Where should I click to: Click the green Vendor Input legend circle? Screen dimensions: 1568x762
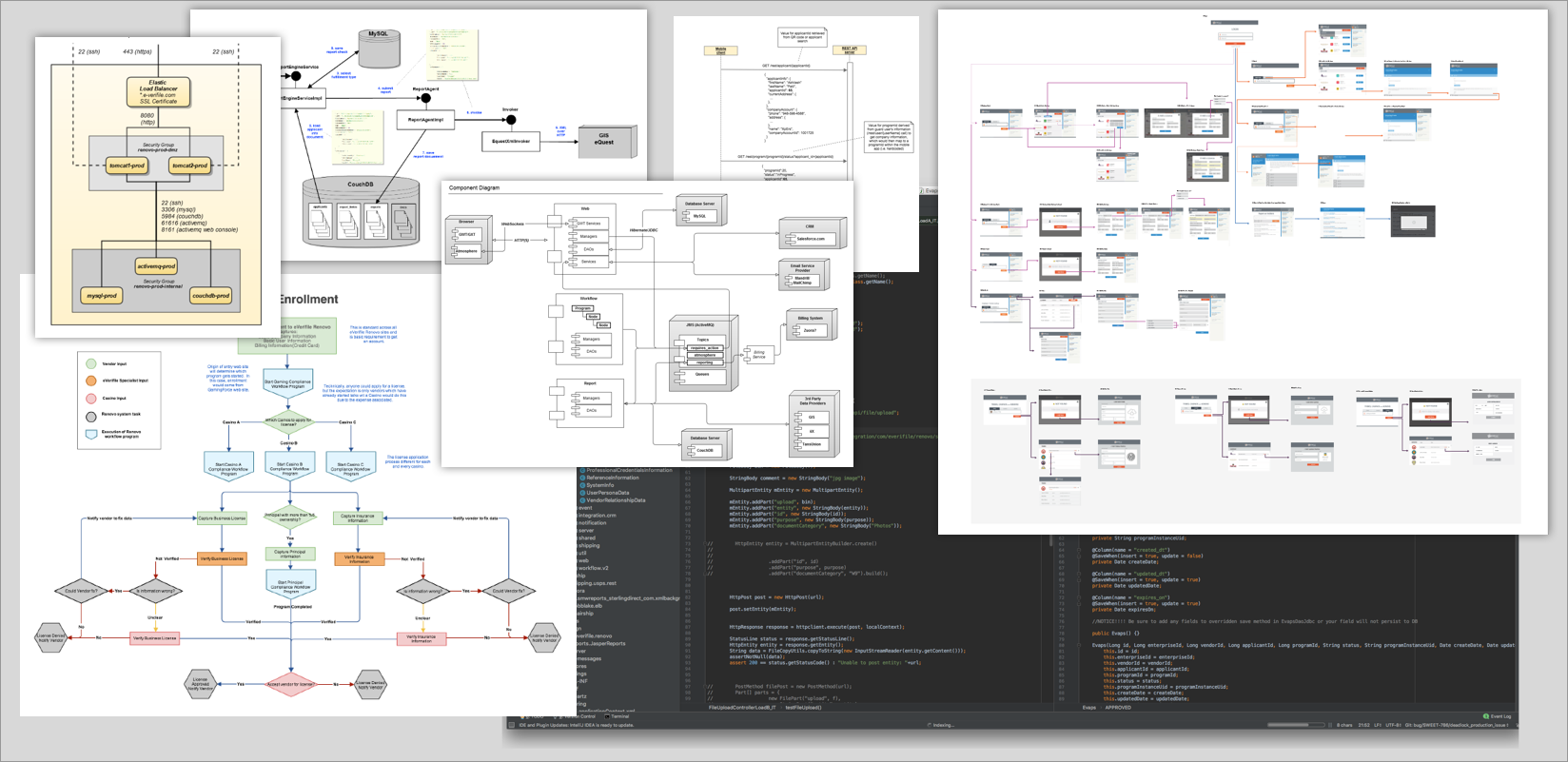pyautogui.click(x=90, y=363)
